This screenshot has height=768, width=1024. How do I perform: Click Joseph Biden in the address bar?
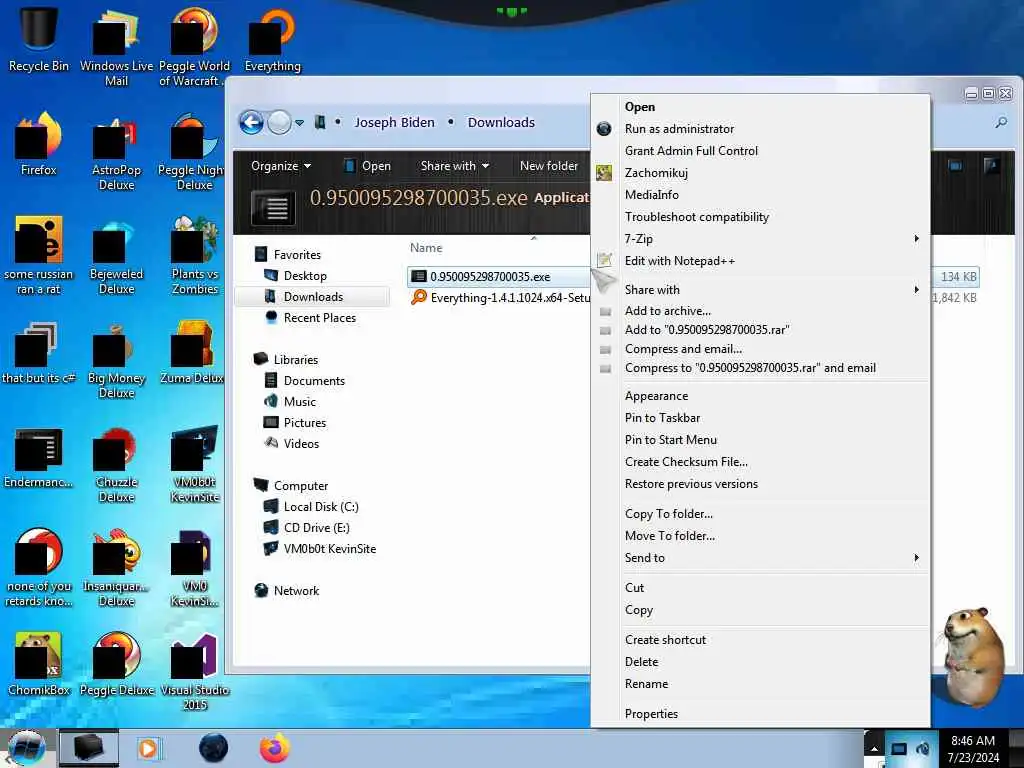click(394, 122)
